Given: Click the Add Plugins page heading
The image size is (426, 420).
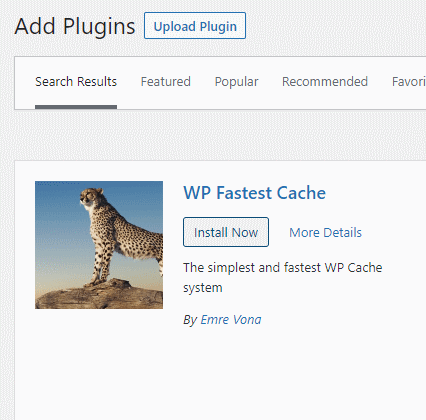Looking at the screenshot, I should [x=75, y=26].
